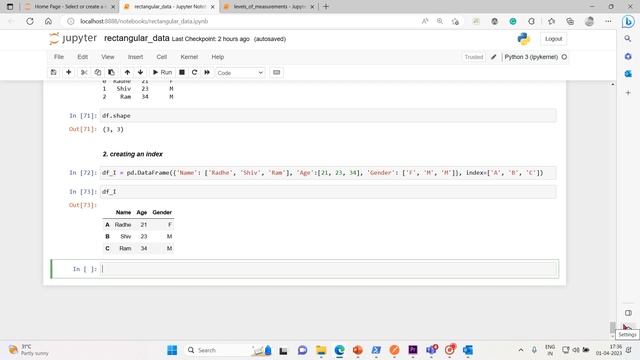Click the Logout button

[553, 39]
